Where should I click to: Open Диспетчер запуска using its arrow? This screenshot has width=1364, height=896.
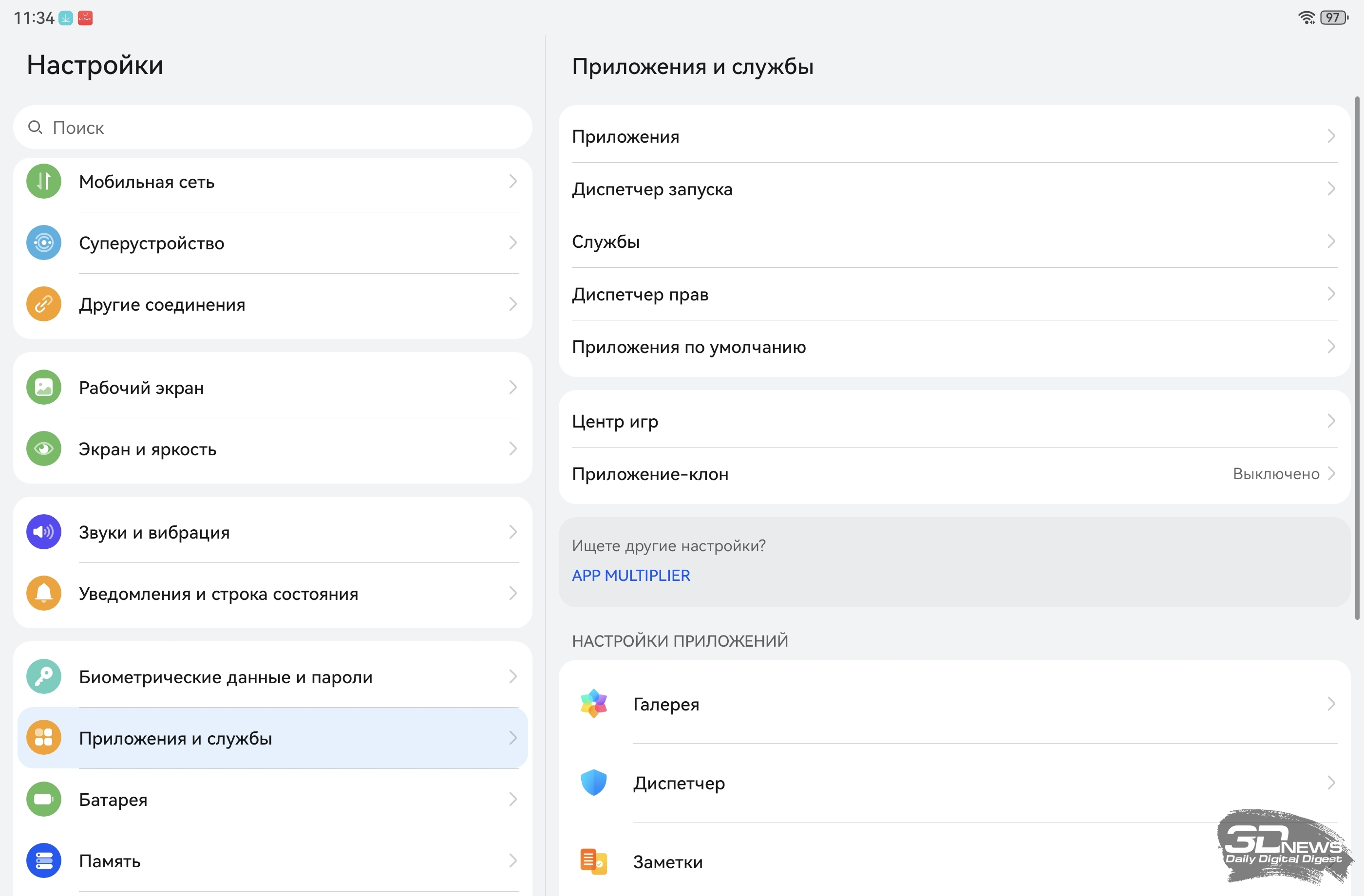pos(1331,189)
